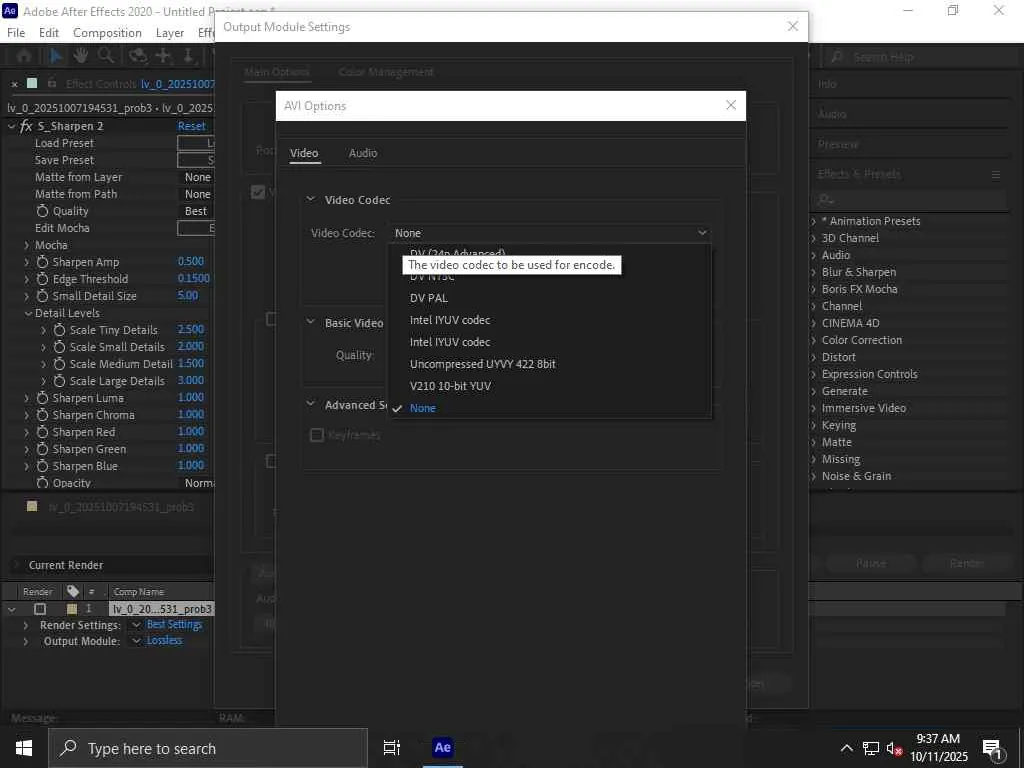Expand the Mocha property group

[x=26, y=245]
